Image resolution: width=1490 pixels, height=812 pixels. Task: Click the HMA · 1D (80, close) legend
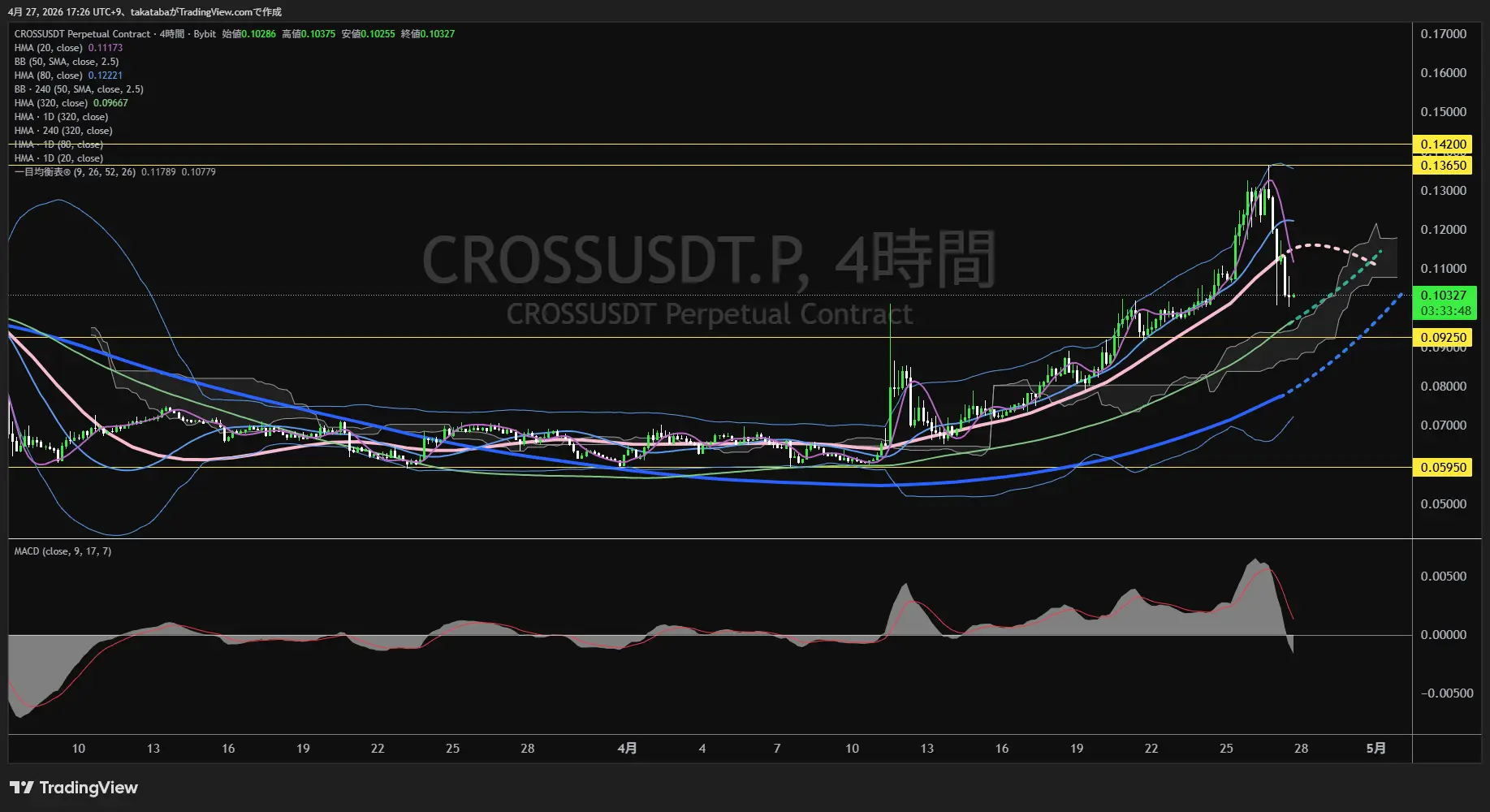click(x=58, y=145)
